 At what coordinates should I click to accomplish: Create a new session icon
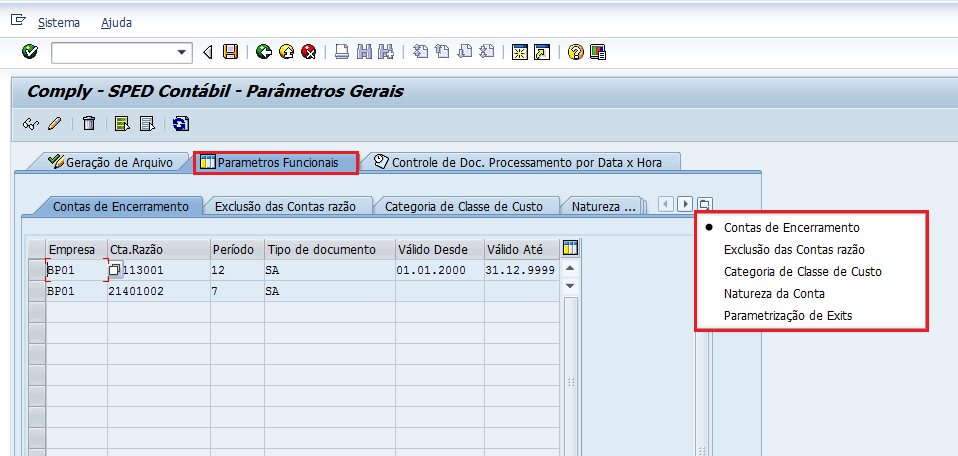coord(520,52)
